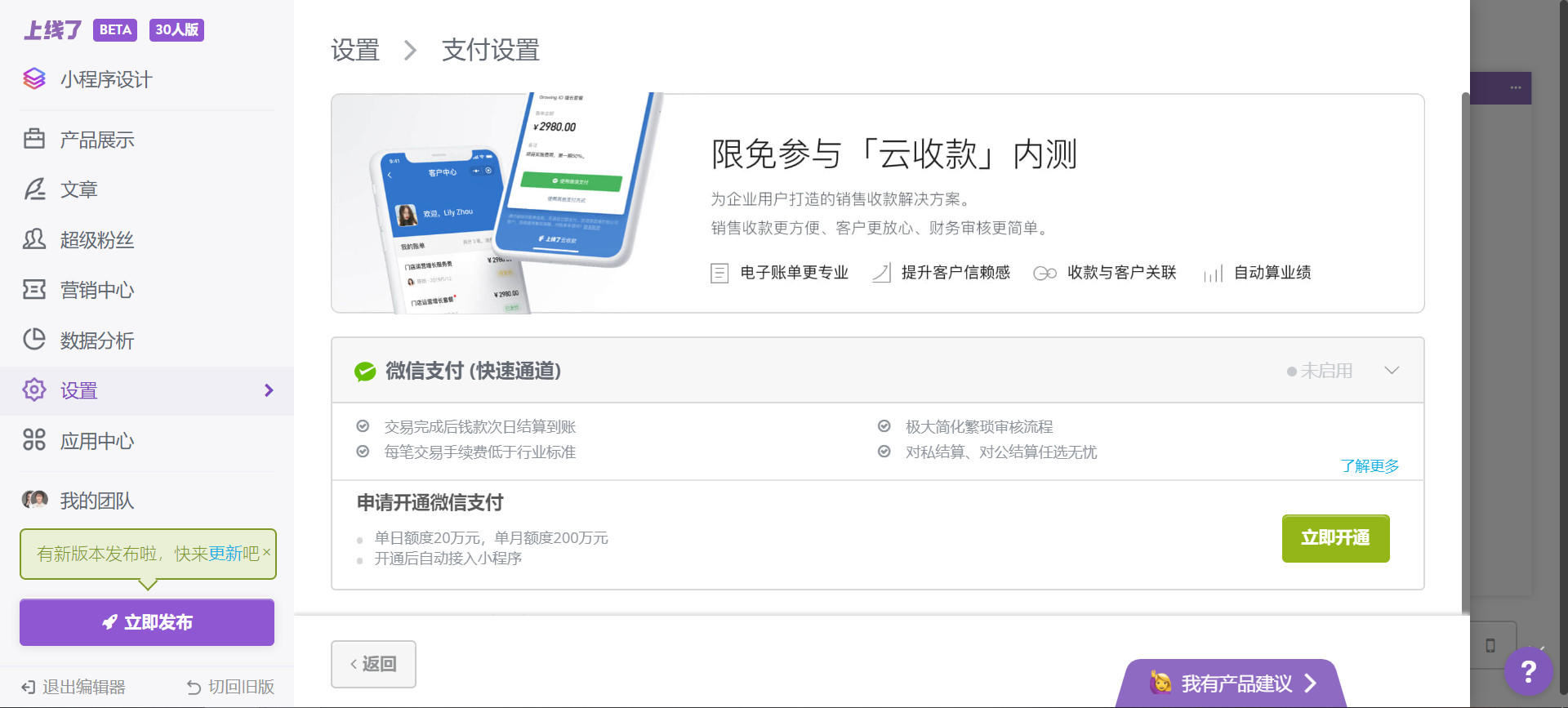Click the purple help question mark button

point(1528,671)
